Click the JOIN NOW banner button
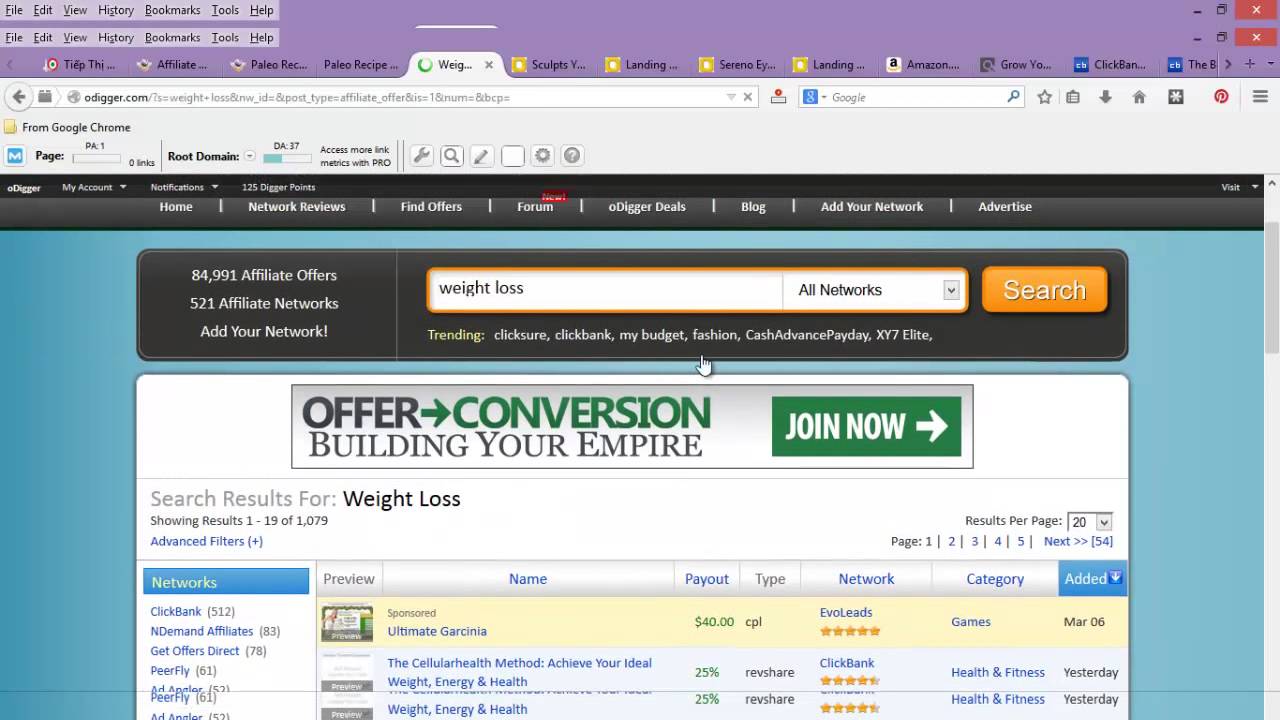The height and width of the screenshot is (720, 1280). (x=866, y=427)
